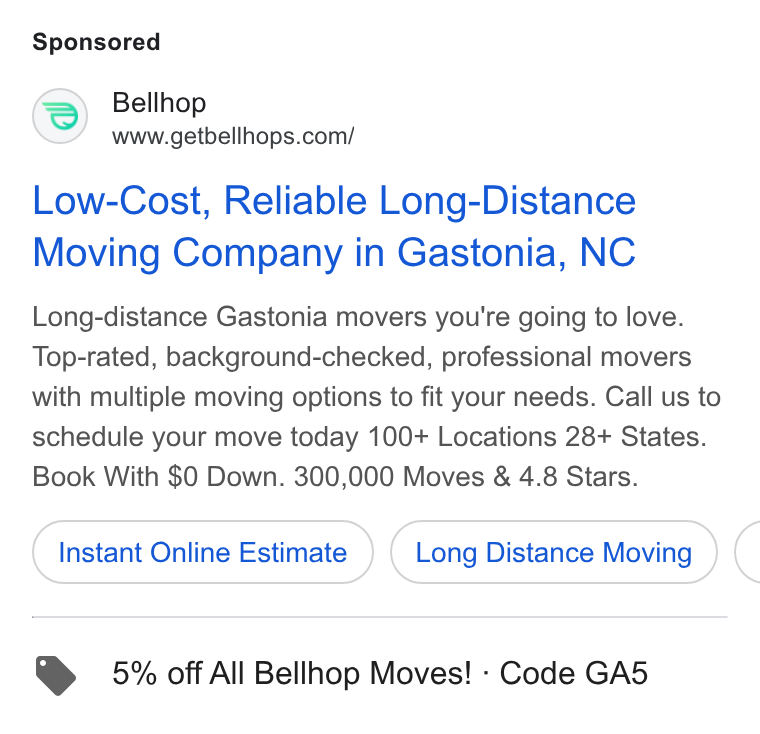This screenshot has width=760, height=734.
Task: Click the price tag promotion icon
Action: coord(56,675)
